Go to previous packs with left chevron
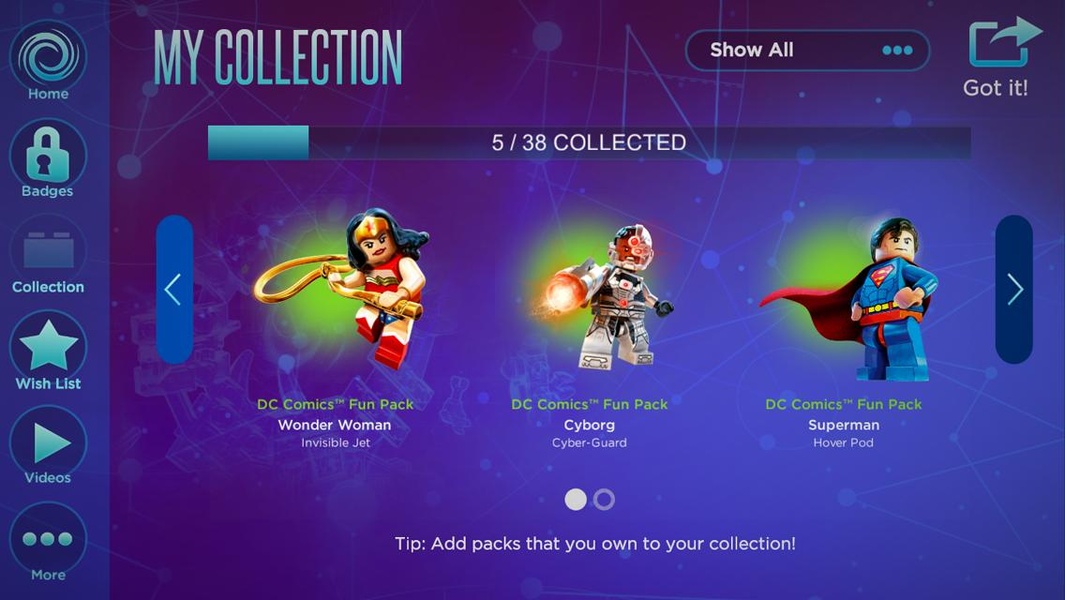The height and width of the screenshot is (600, 1065). [x=175, y=289]
